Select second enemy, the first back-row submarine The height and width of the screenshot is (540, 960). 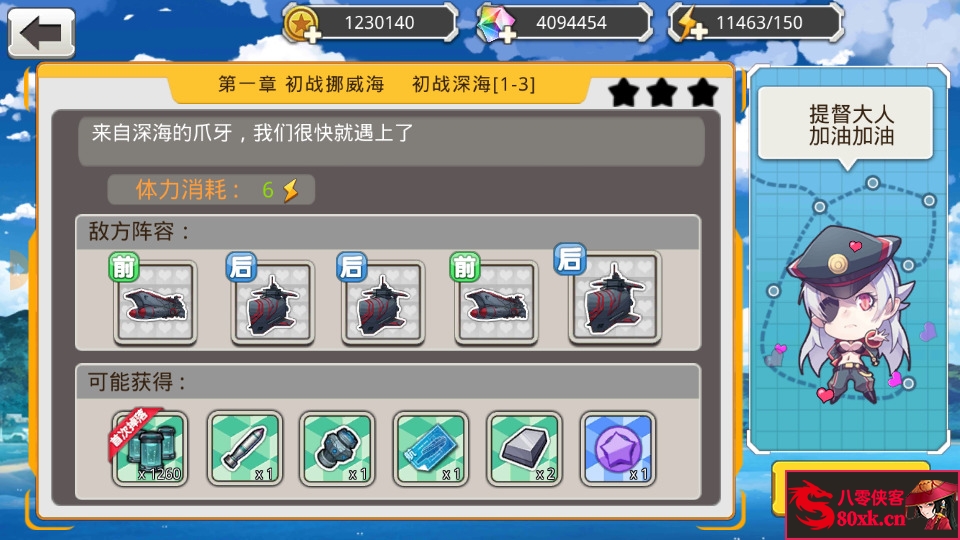point(272,302)
